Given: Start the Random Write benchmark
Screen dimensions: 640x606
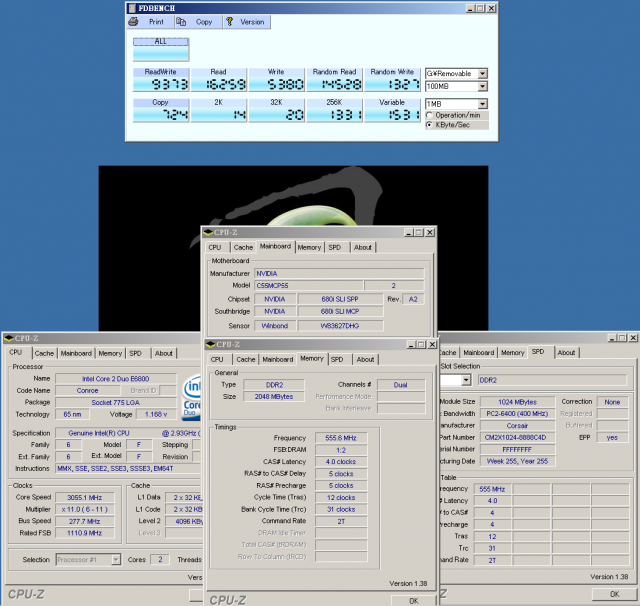Looking at the screenshot, I should tap(392, 80).
